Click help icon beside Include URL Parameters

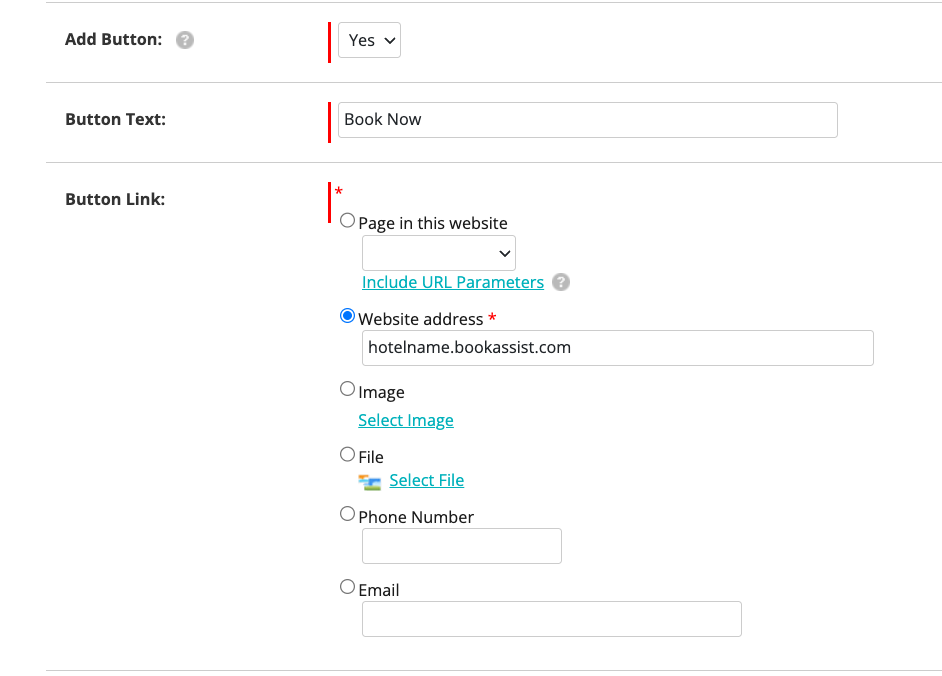(x=561, y=282)
